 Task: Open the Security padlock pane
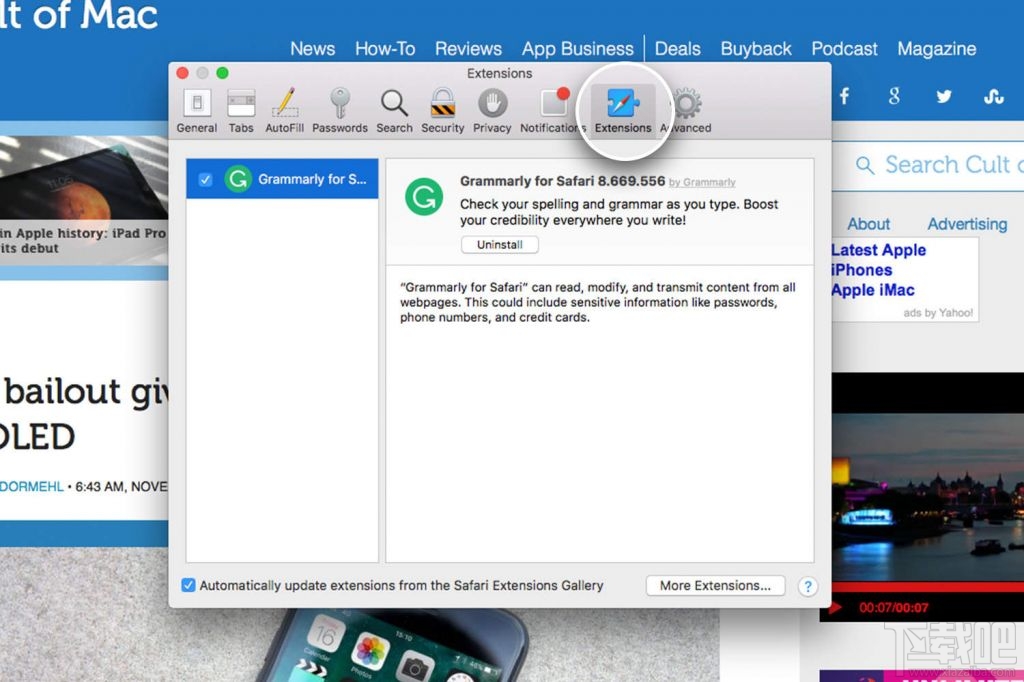coord(442,110)
